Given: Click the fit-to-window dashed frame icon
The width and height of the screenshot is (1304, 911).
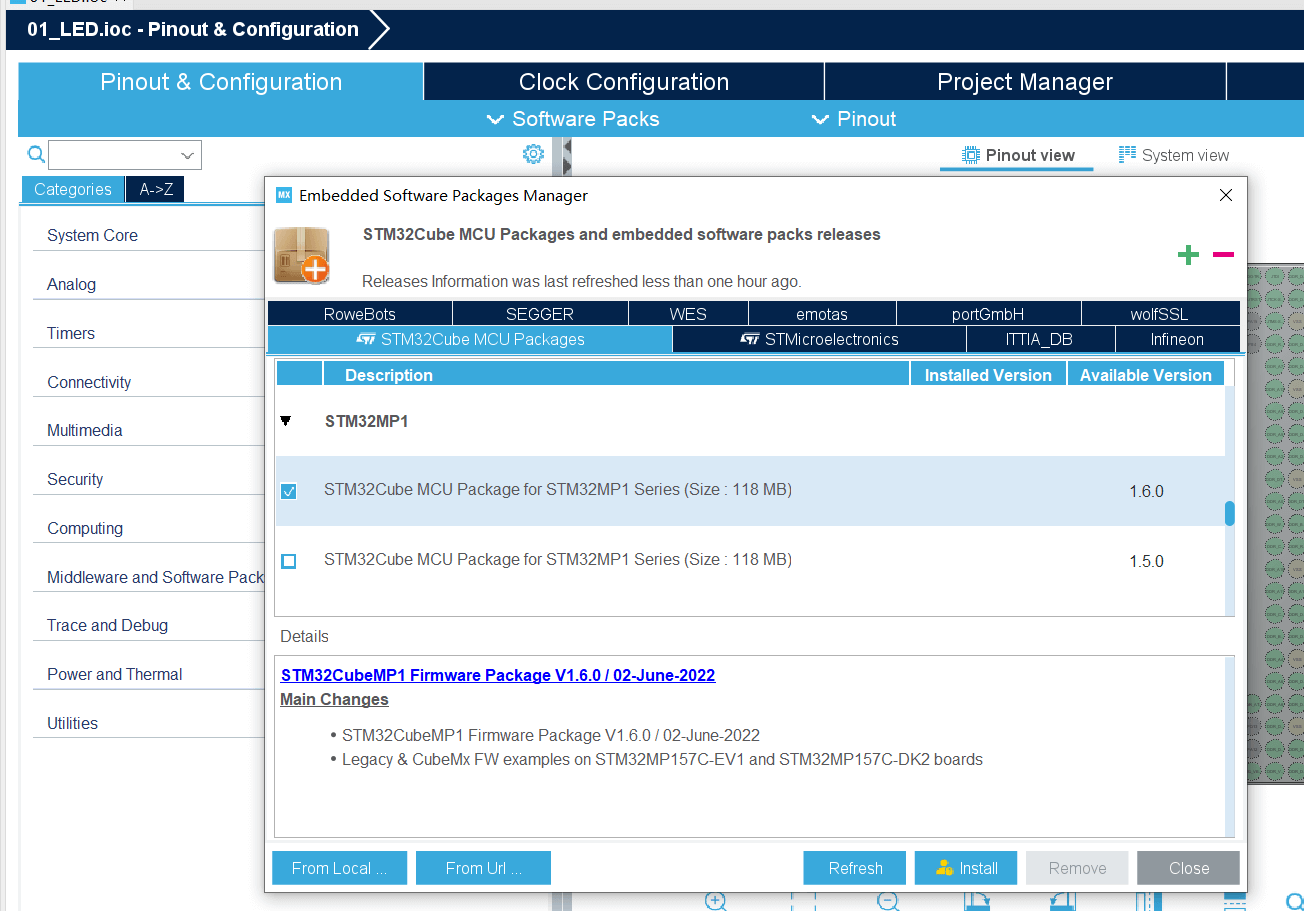Looking at the screenshot, I should 803,901.
